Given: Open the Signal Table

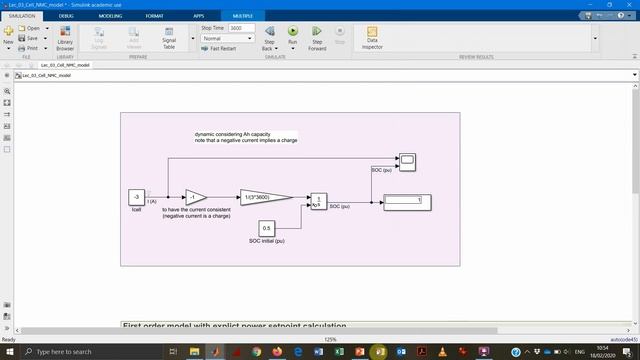Looking at the screenshot, I should [x=169, y=38].
